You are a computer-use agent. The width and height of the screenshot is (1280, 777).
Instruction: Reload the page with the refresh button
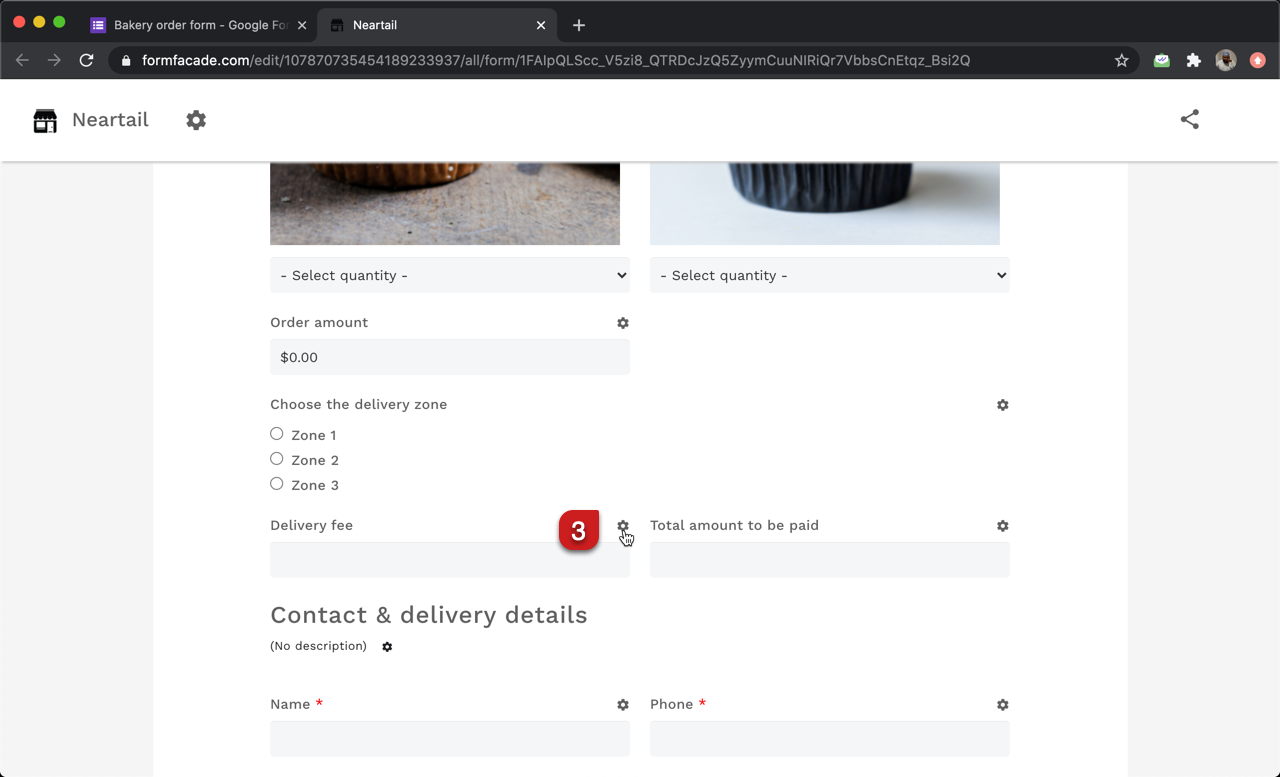(x=86, y=60)
